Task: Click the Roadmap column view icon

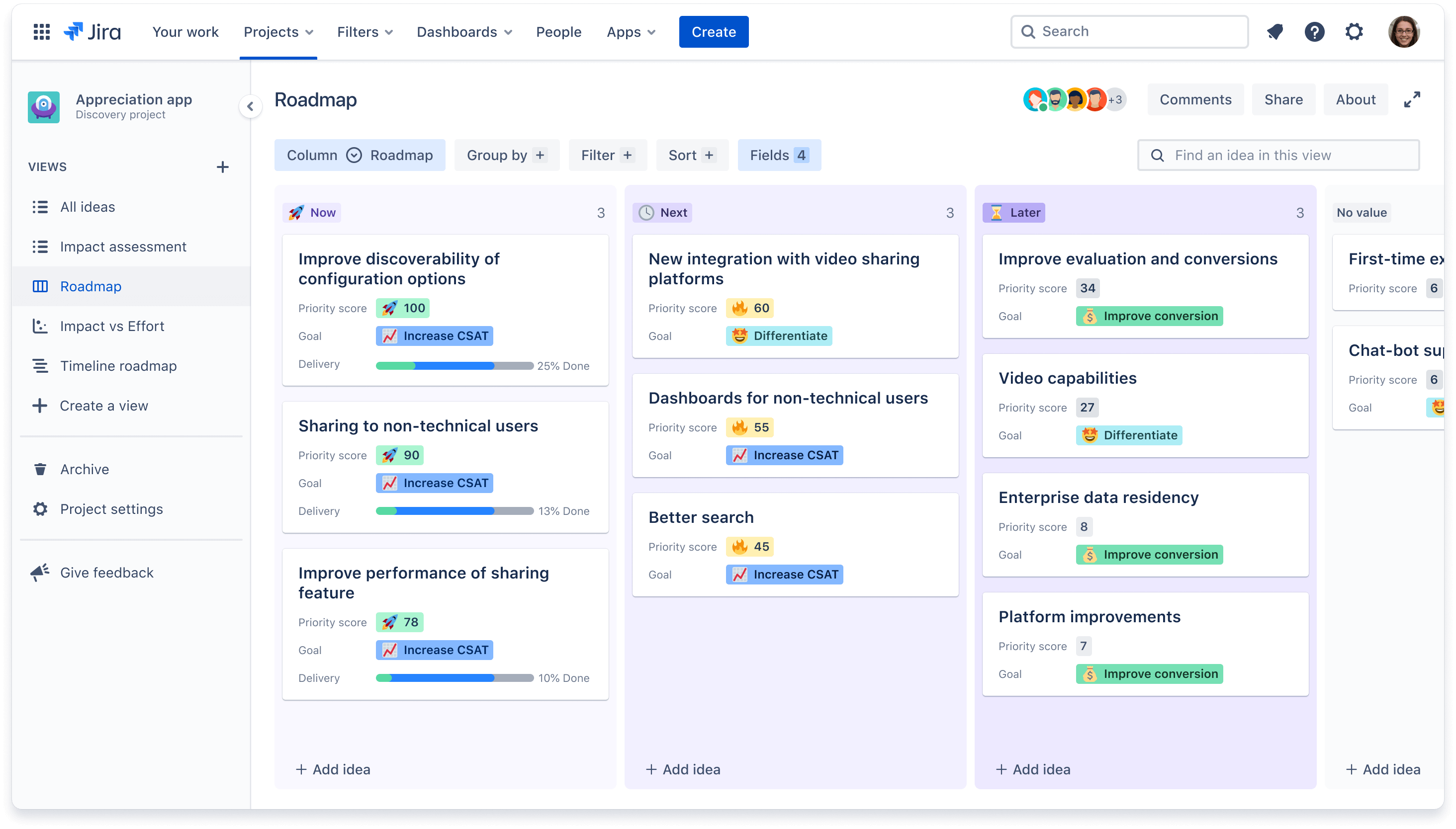Action: [354, 155]
